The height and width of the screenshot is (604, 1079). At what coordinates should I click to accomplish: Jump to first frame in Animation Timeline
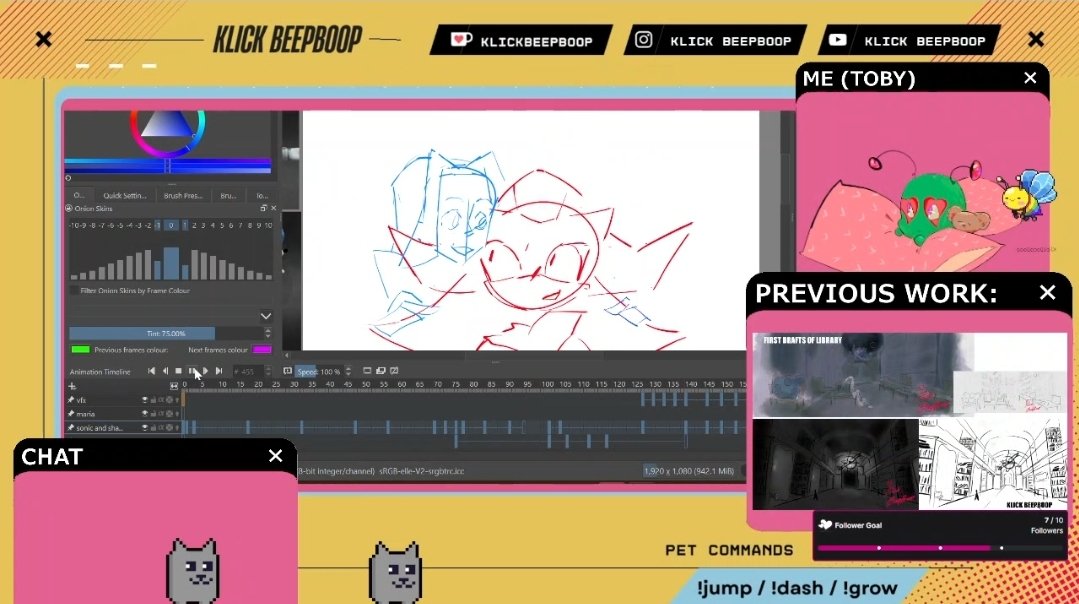[151, 371]
